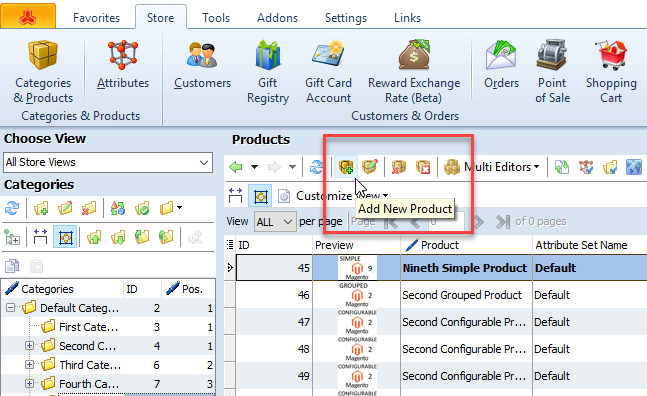The width and height of the screenshot is (647, 396).
Task: Click the colored shapes recycle icon in Categories
Action: coord(118,208)
